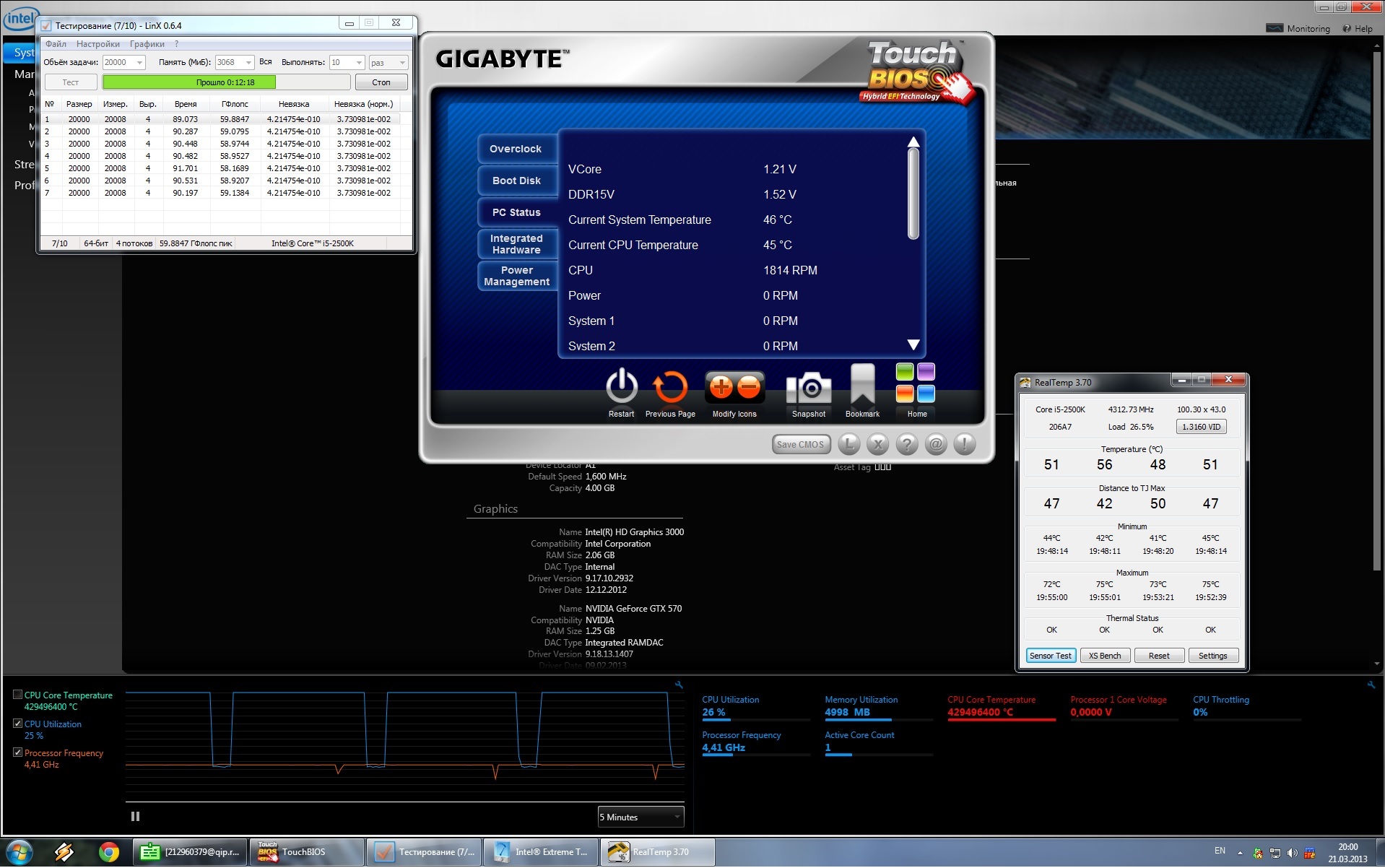
Task: Go to Home in TouchBIOS
Action: pyautogui.click(x=916, y=383)
